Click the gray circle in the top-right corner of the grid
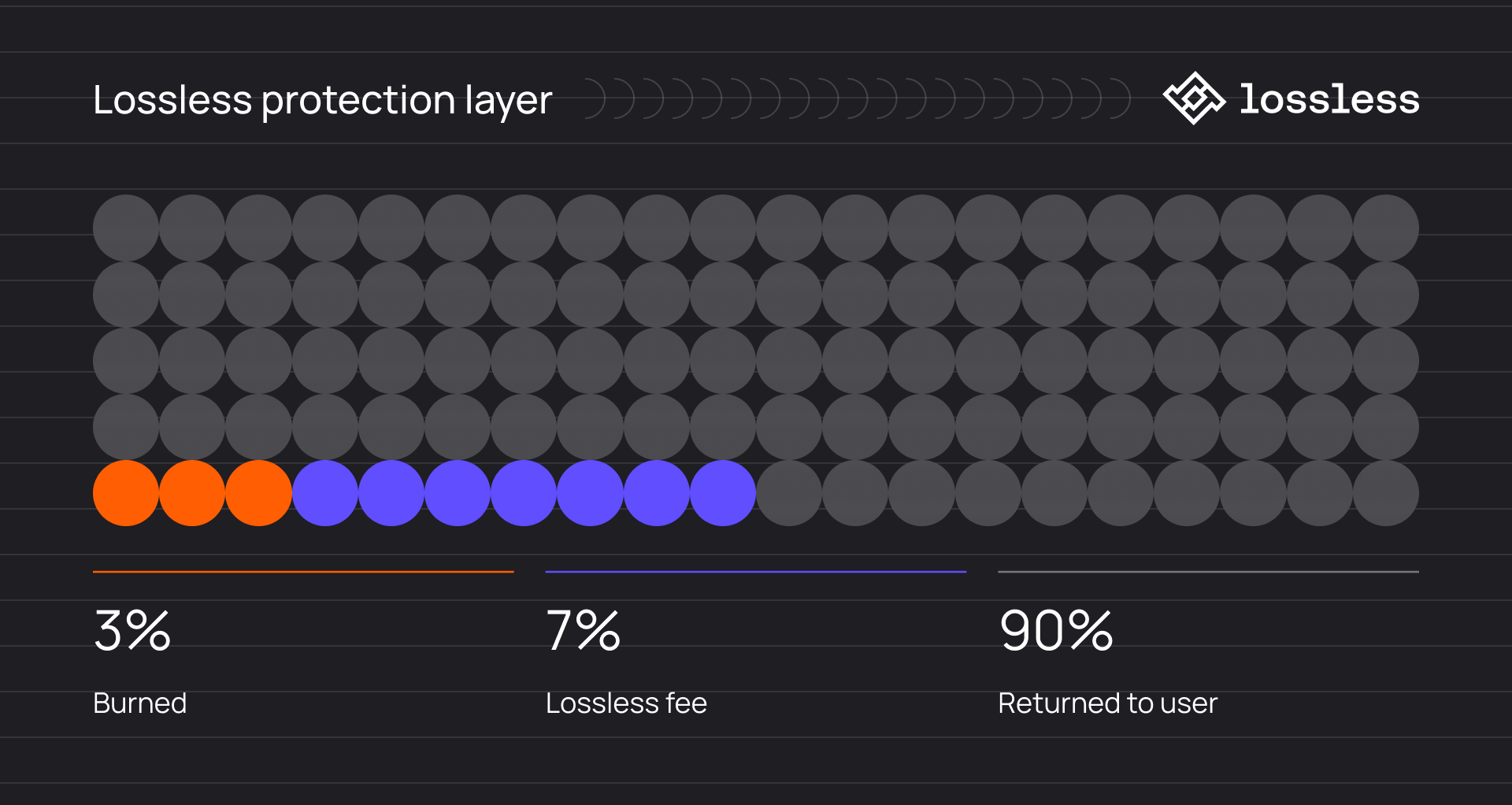1512x805 pixels. pos(1386,228)
